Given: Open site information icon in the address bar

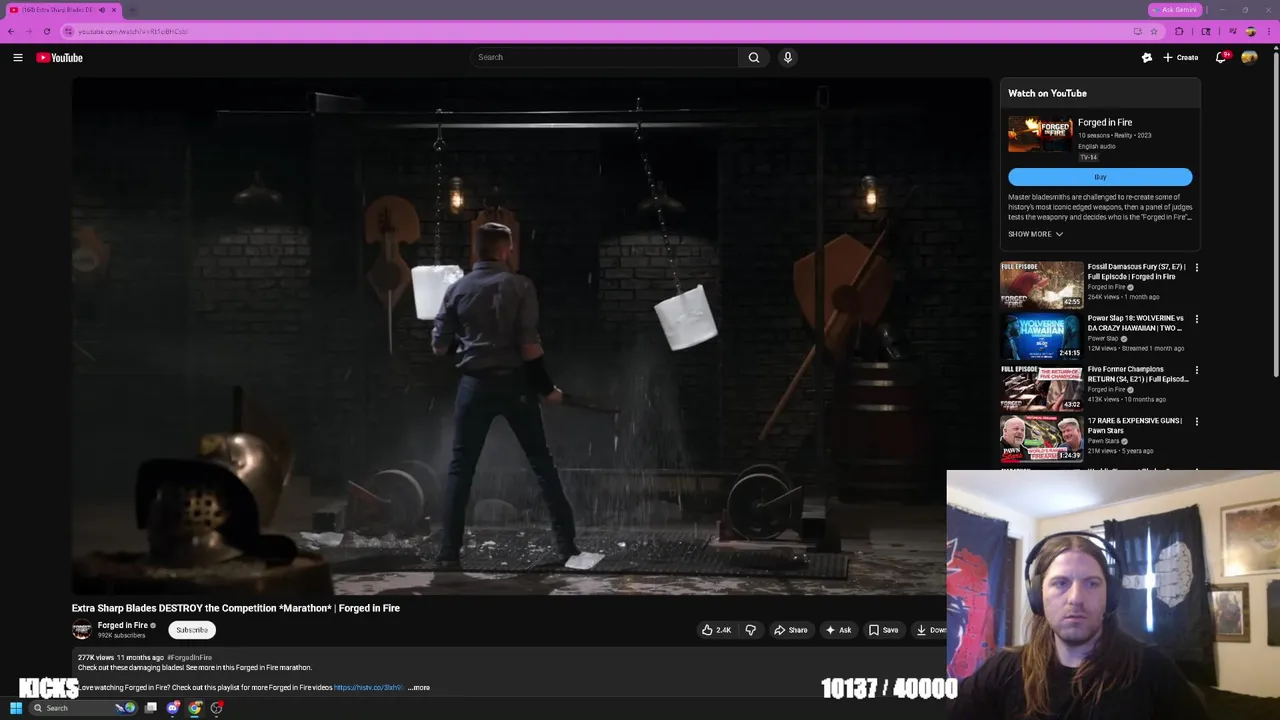Looking at the screenshot, I should pyautogui.click(x=69, y=31).
